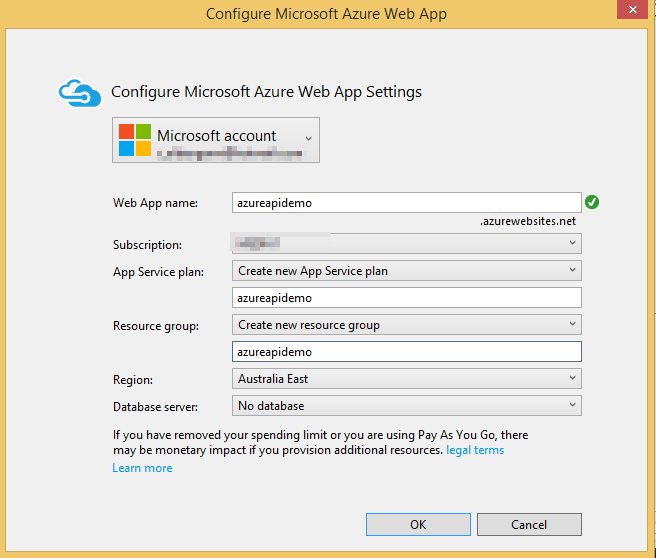Open the legal terms link

click(x=475, y=450)
